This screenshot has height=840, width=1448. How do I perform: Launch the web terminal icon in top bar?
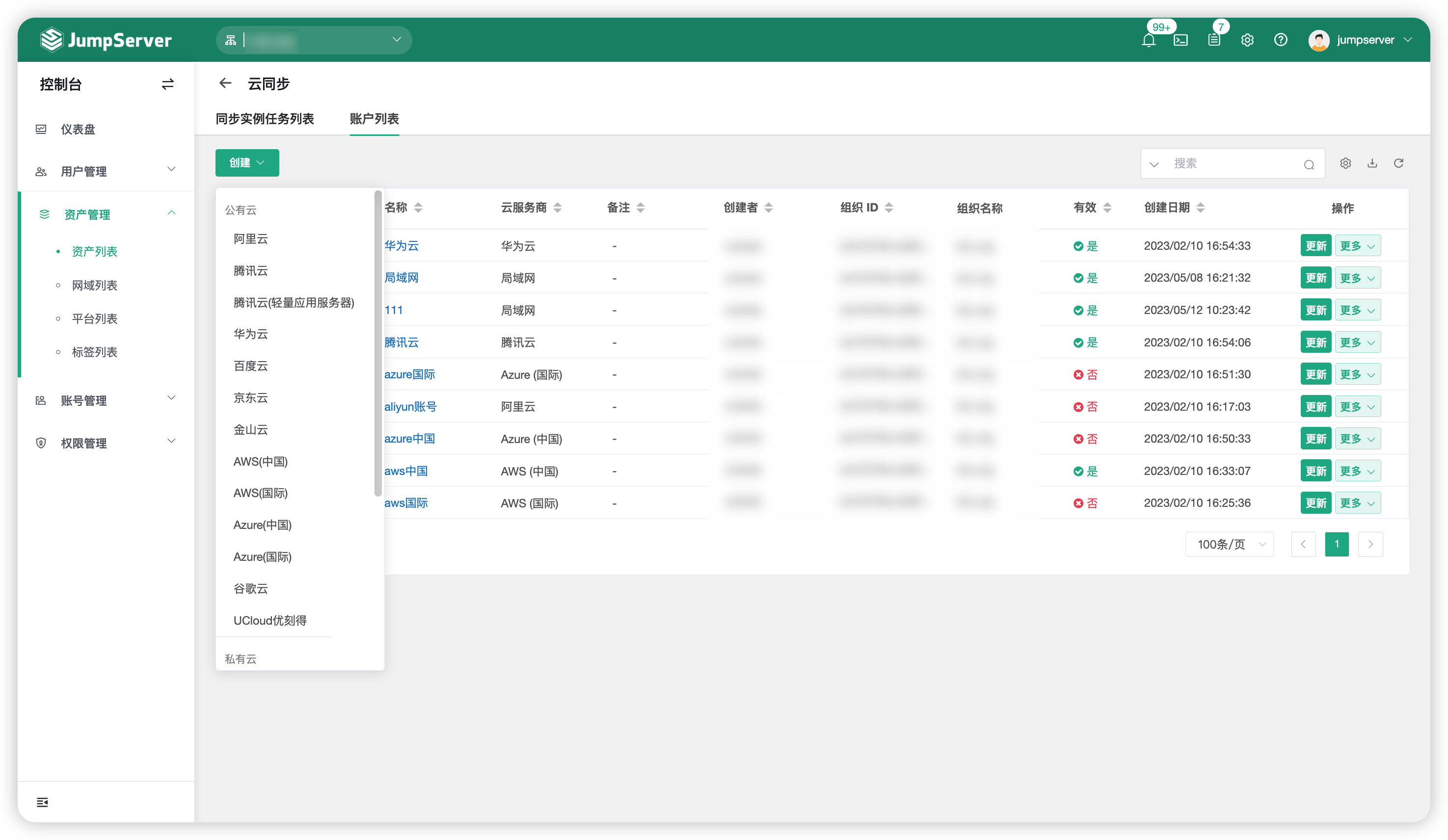click(1181, 40)
